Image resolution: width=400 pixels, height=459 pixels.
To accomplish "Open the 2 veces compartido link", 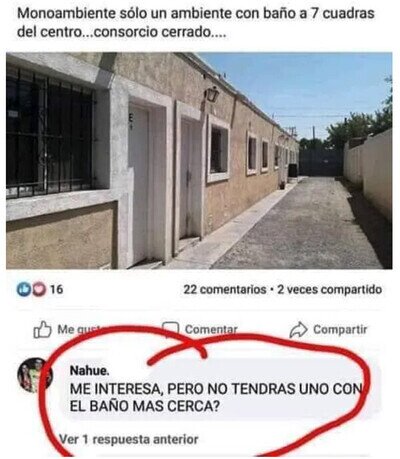I will click(x=329, y=289).
